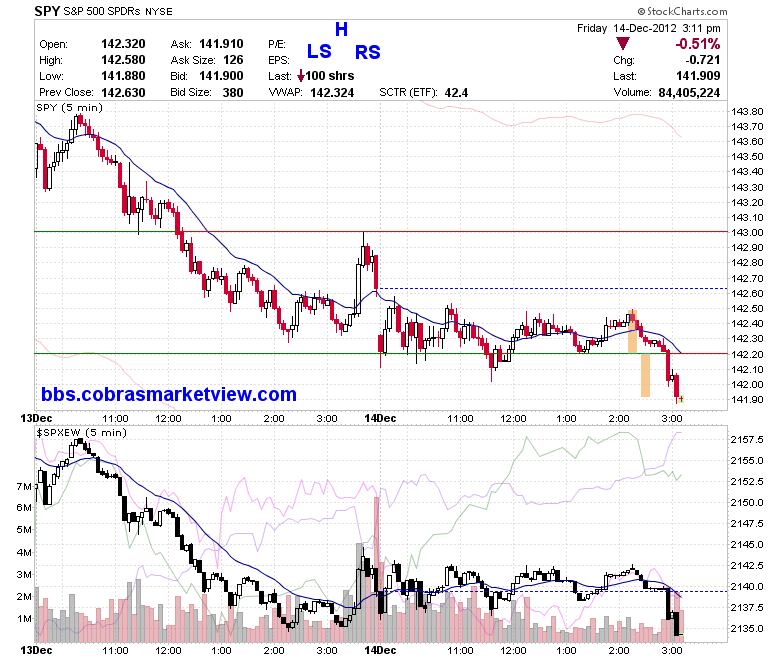
Task: Click the small red arrow beside 100 shrs
Action: pyautogui.click(x=300, y=76)
